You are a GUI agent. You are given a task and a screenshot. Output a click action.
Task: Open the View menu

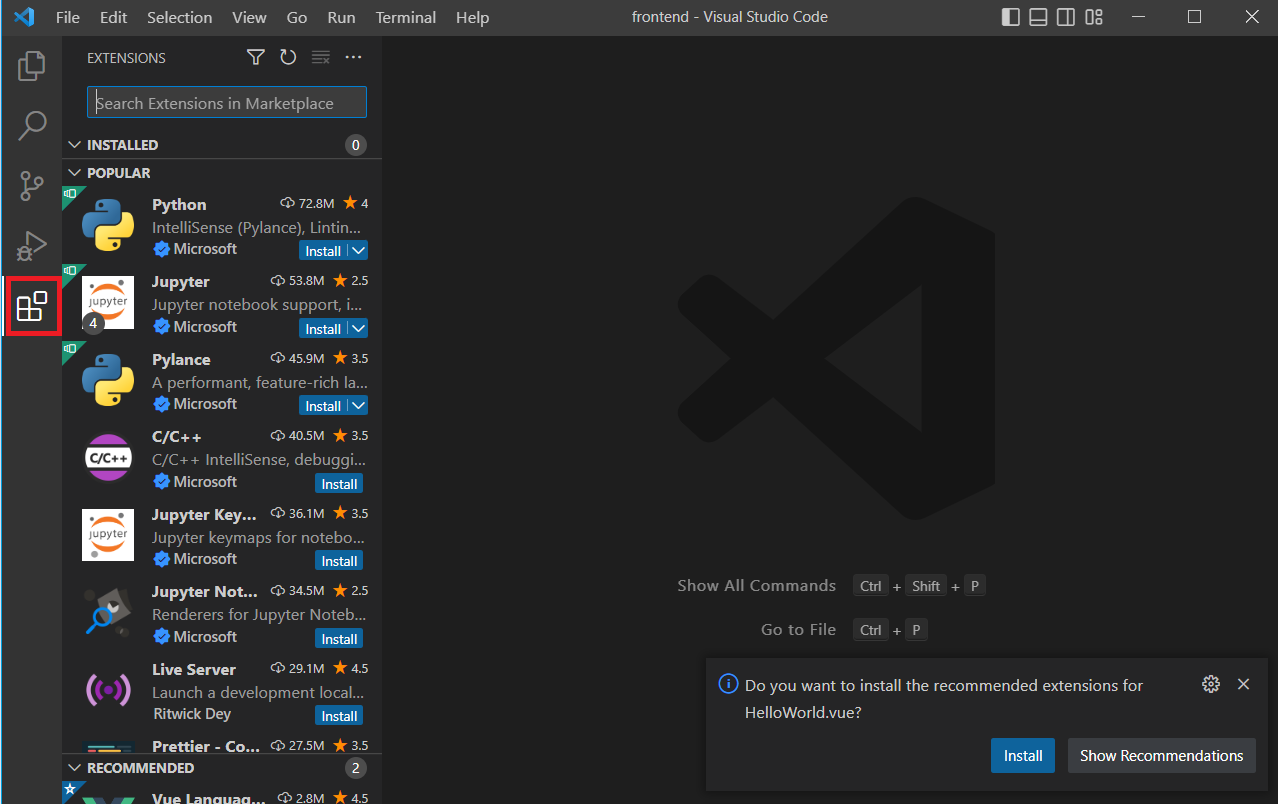click(249, 17)
